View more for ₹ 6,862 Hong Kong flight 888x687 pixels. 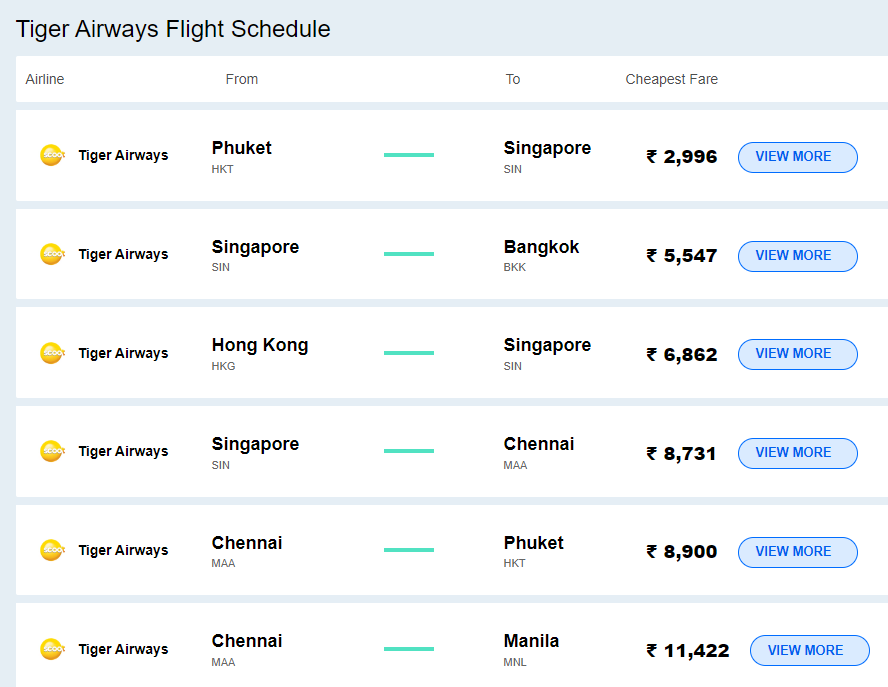[797, 354]
